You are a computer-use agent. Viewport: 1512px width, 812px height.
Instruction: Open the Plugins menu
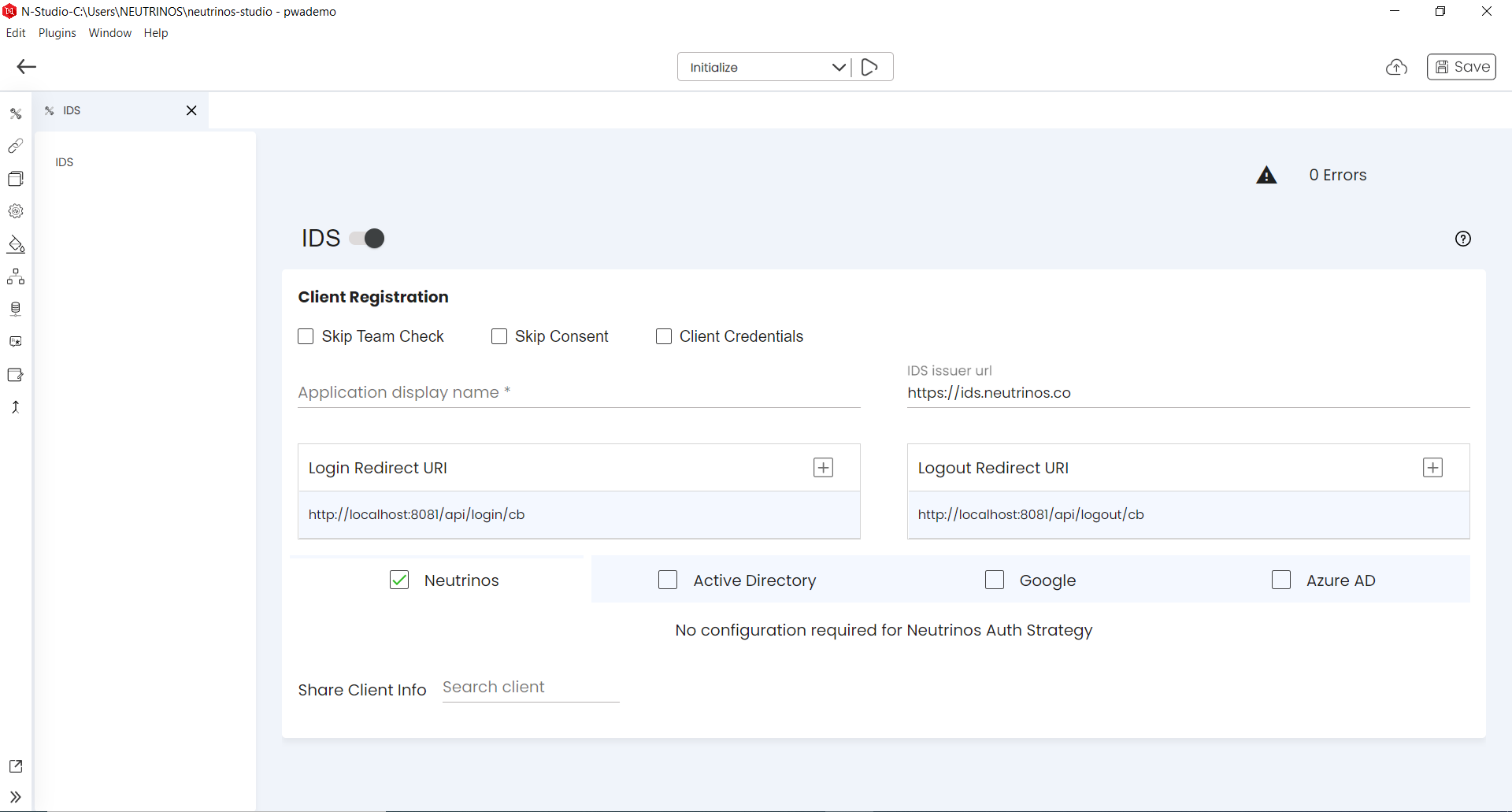click(x=57, y=33)
